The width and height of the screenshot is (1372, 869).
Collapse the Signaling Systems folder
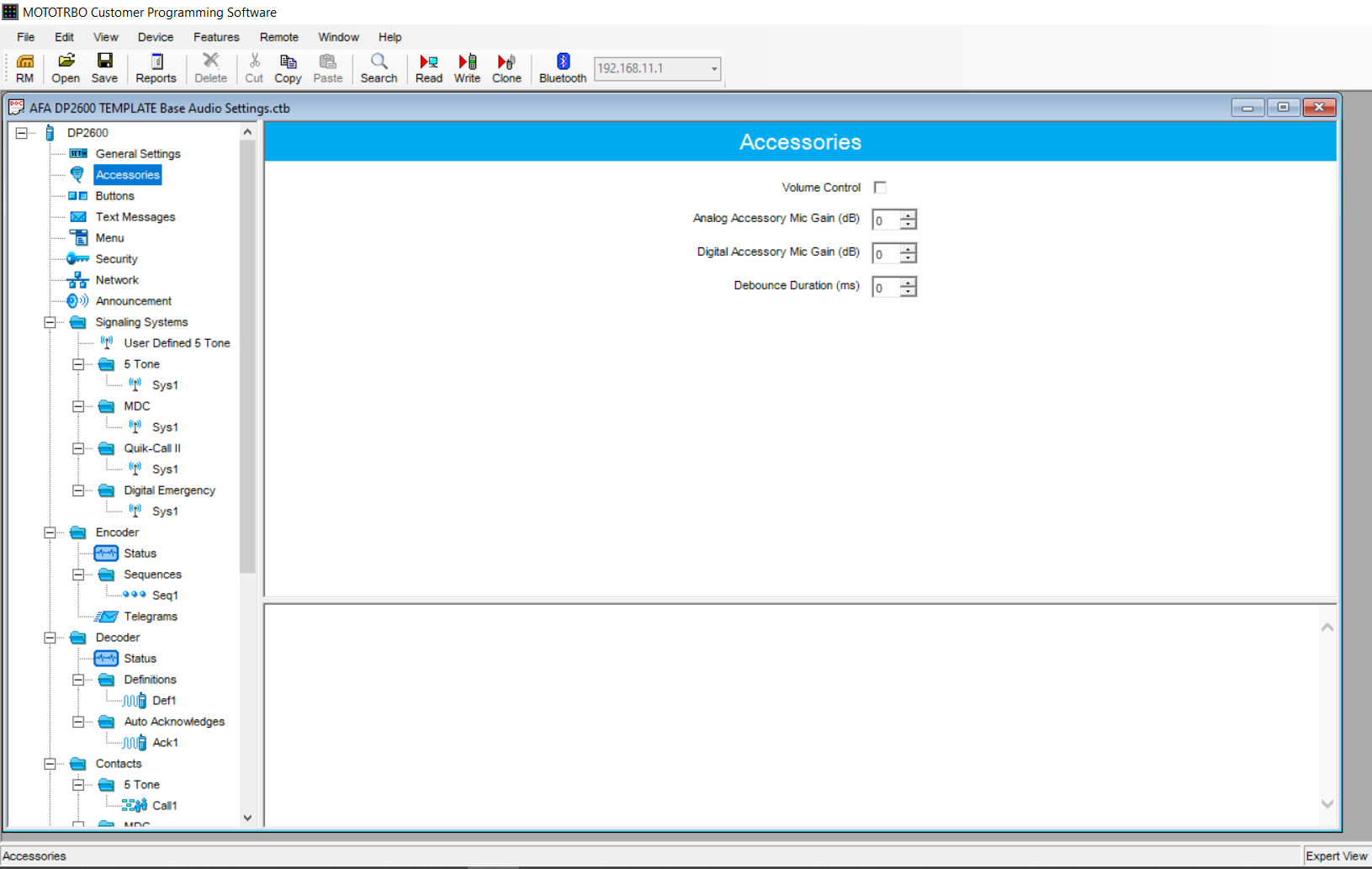(x=50, y=322)
